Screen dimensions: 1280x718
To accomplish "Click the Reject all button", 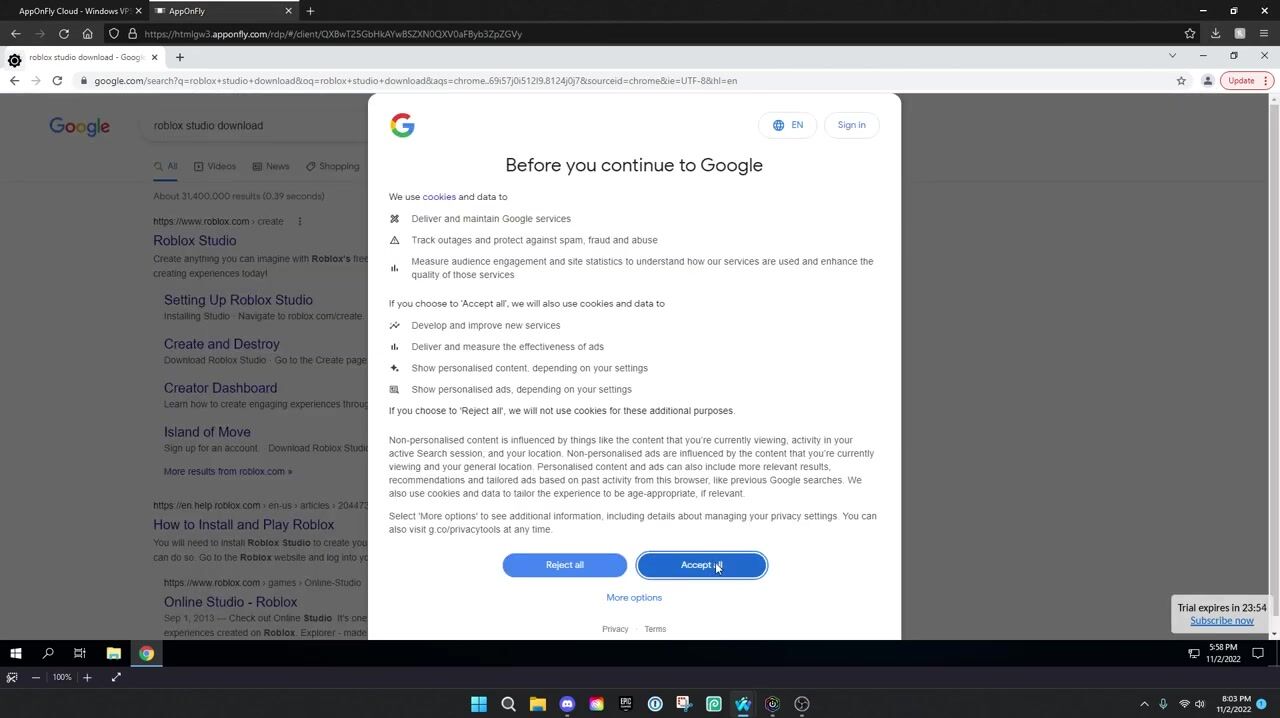I will pyautogui.click(x=564, y=565).
